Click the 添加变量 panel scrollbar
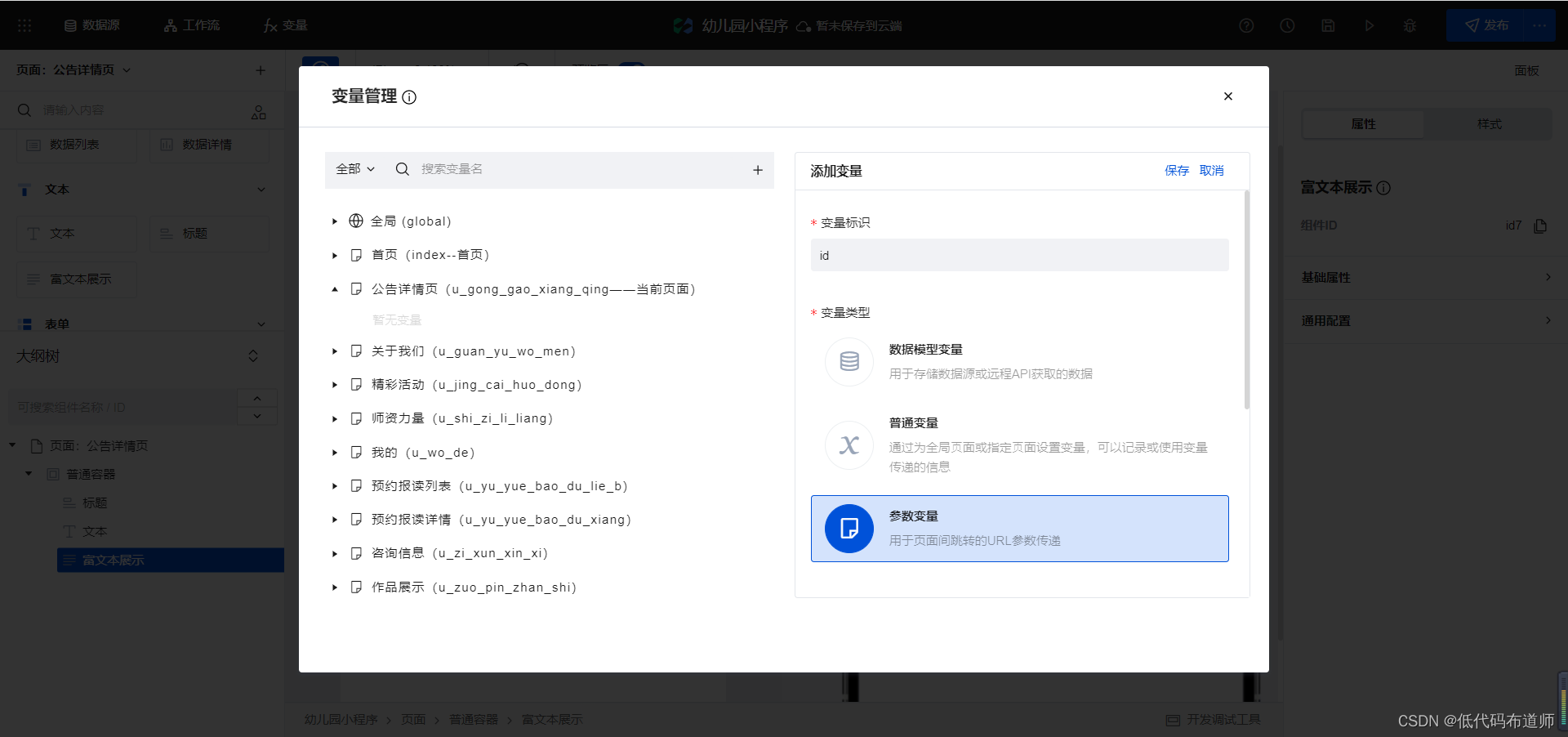This screenshot has height=737, width=1568. (x=1246, y=300)
